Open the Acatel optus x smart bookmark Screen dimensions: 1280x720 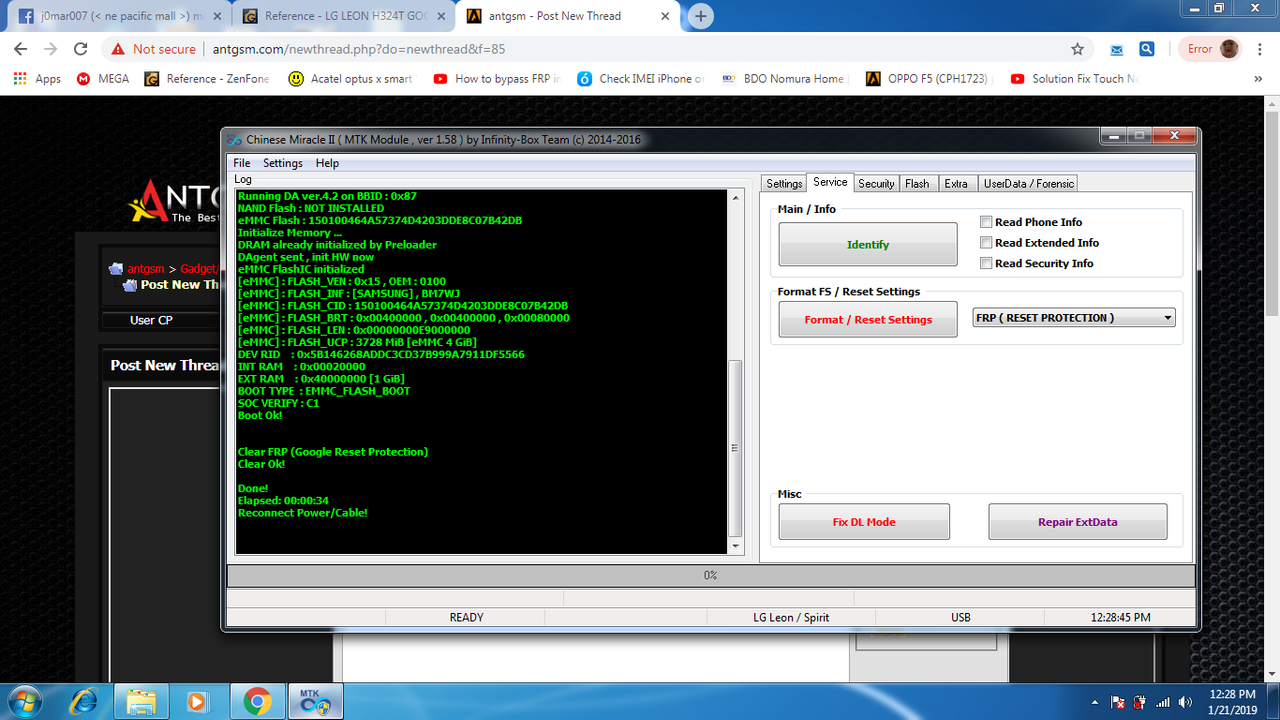point(350,79)
